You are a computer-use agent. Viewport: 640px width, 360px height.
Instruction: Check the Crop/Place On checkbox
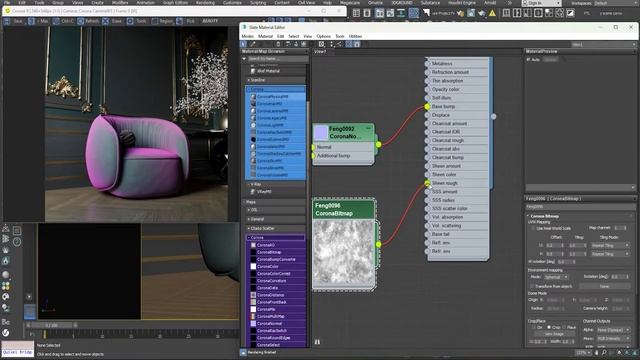click(533, 327)
